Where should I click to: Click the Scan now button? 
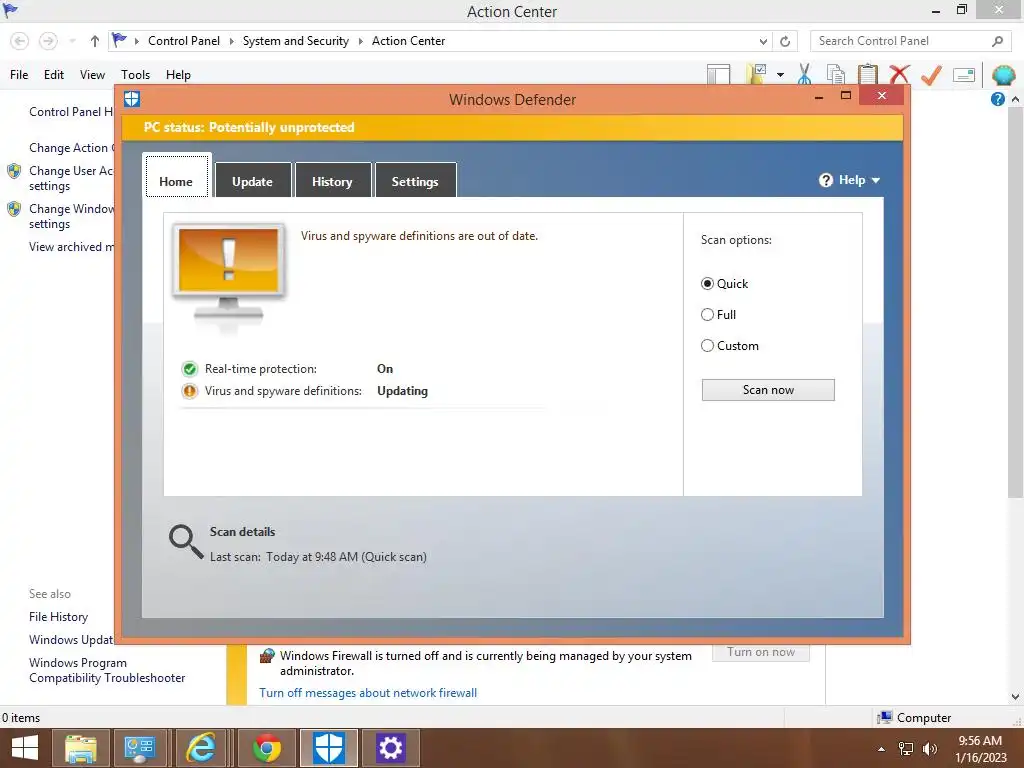pyautogui.click(x=768, y=390)
